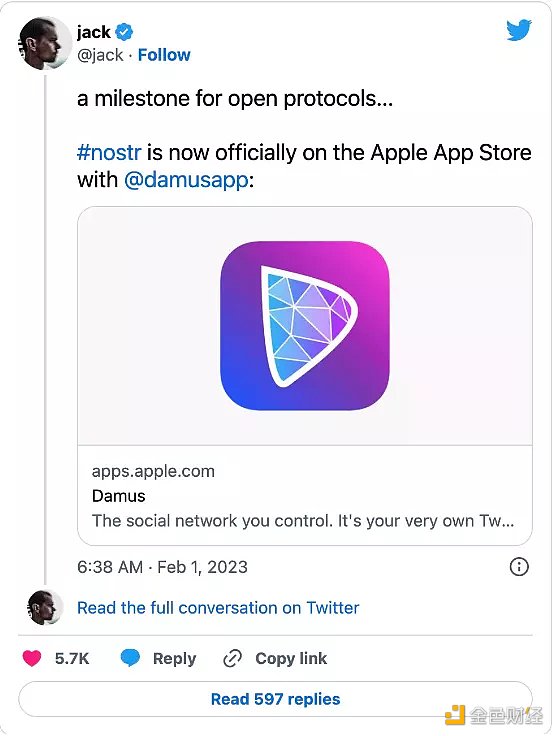Click small avatar beside conversation link
Image resolution: width=554 pixels, height=736 pixels.
point(46,607)
